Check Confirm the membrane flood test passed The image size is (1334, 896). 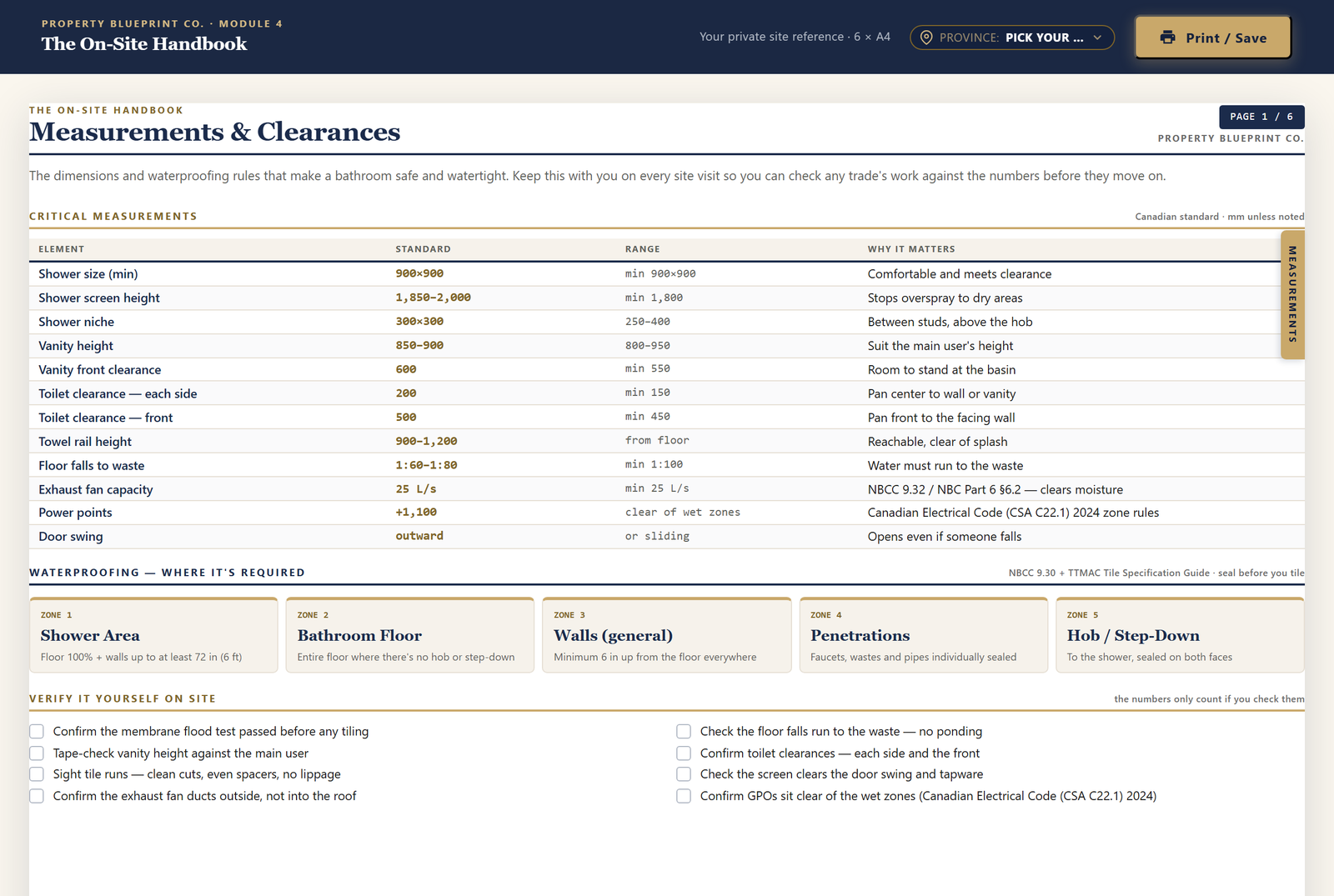[x=37, y=731]
